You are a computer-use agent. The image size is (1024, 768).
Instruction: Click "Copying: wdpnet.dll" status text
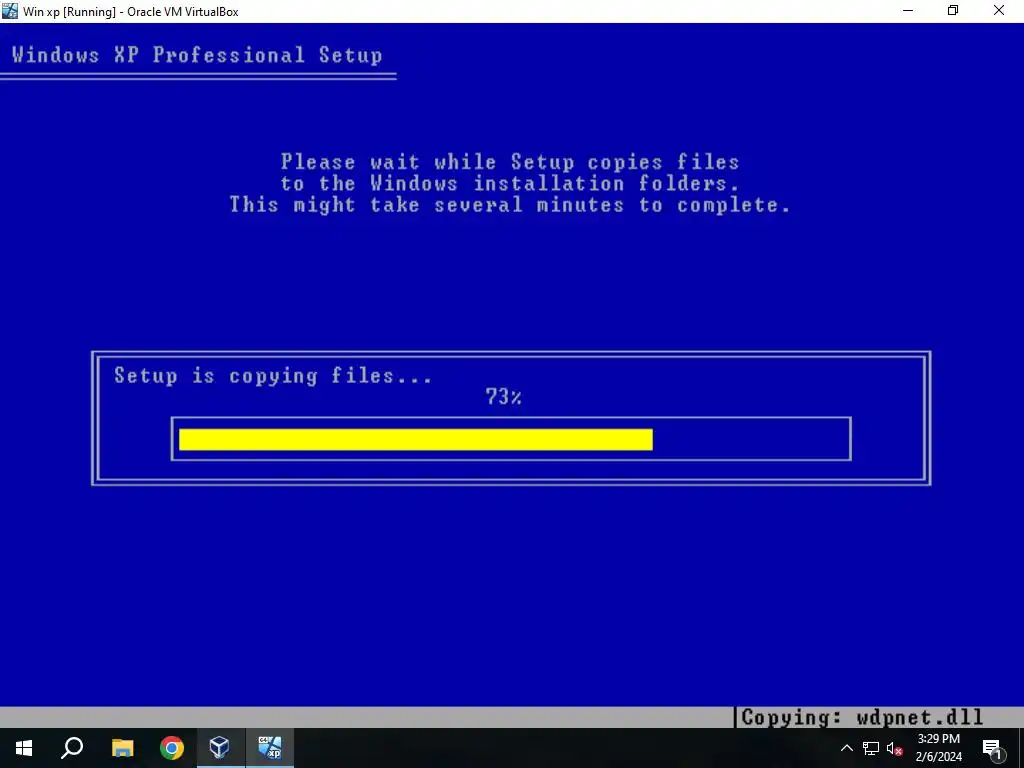[862, 718]
